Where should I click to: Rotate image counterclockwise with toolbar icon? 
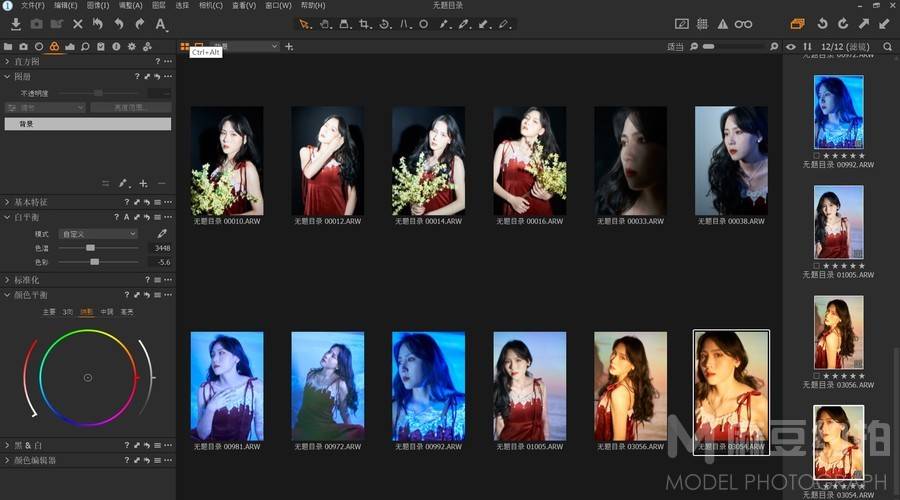(823, 24)
